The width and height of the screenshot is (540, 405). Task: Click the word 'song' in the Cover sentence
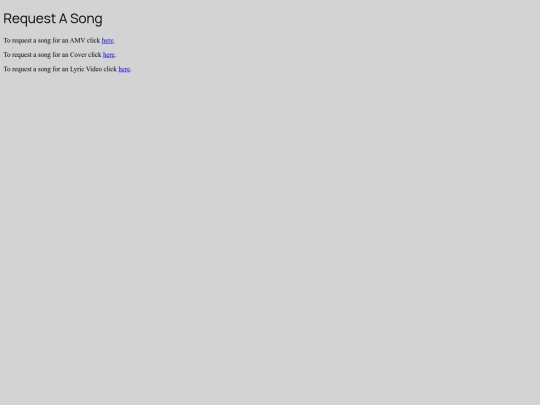(x=44, y=55)
